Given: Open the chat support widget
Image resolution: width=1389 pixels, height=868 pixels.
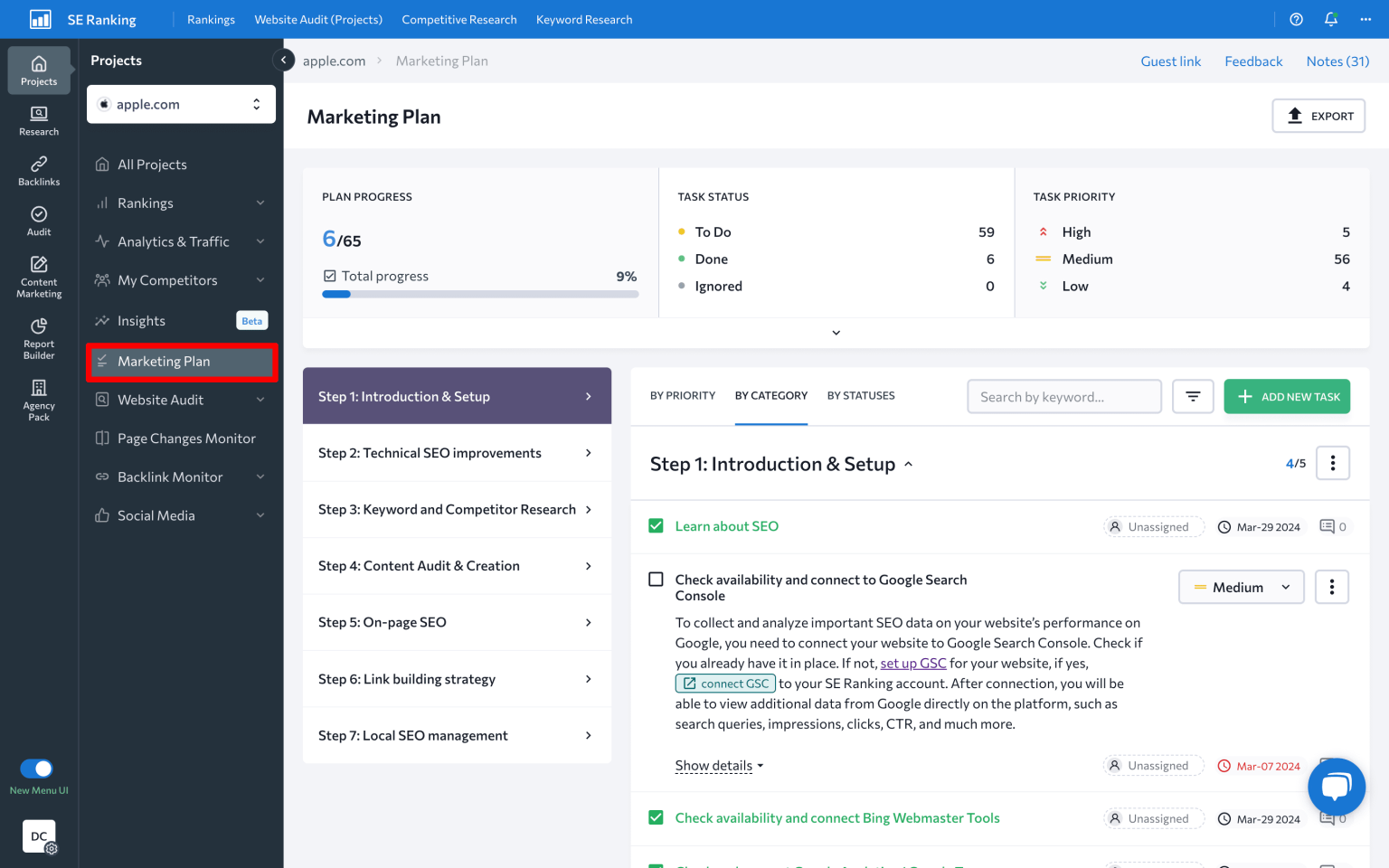Looking at the screenshot, I should (x=1336, y=787).
